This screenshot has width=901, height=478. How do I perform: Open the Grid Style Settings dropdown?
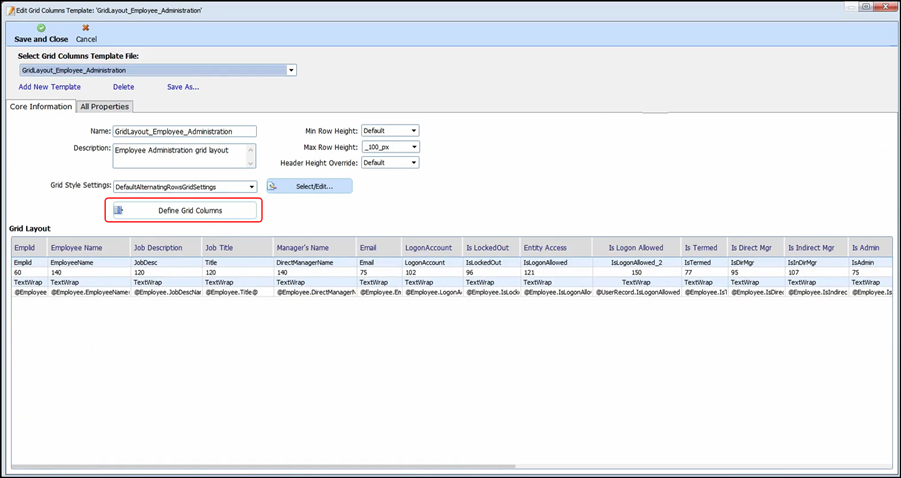[251, 187]
